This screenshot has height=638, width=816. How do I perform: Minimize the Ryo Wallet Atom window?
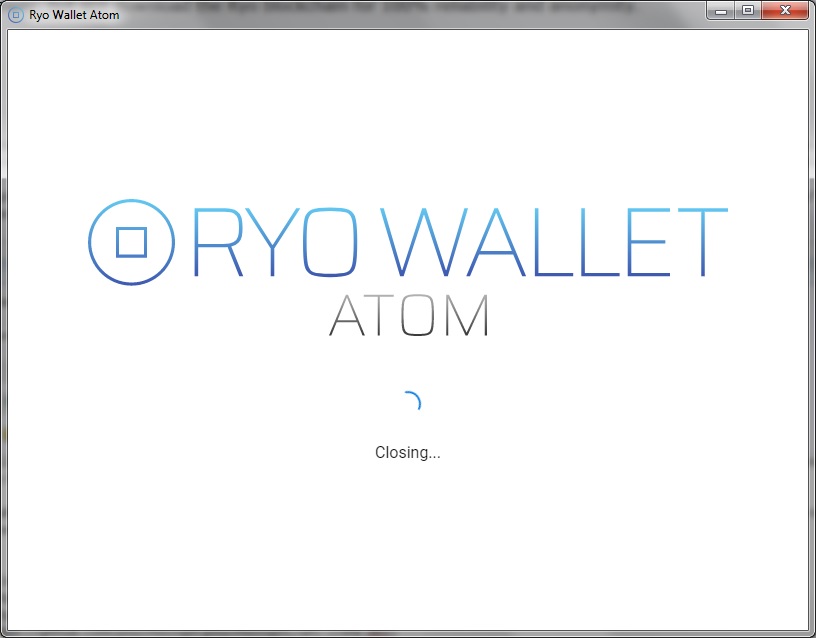pyautogui.click(x=721, y=11)
